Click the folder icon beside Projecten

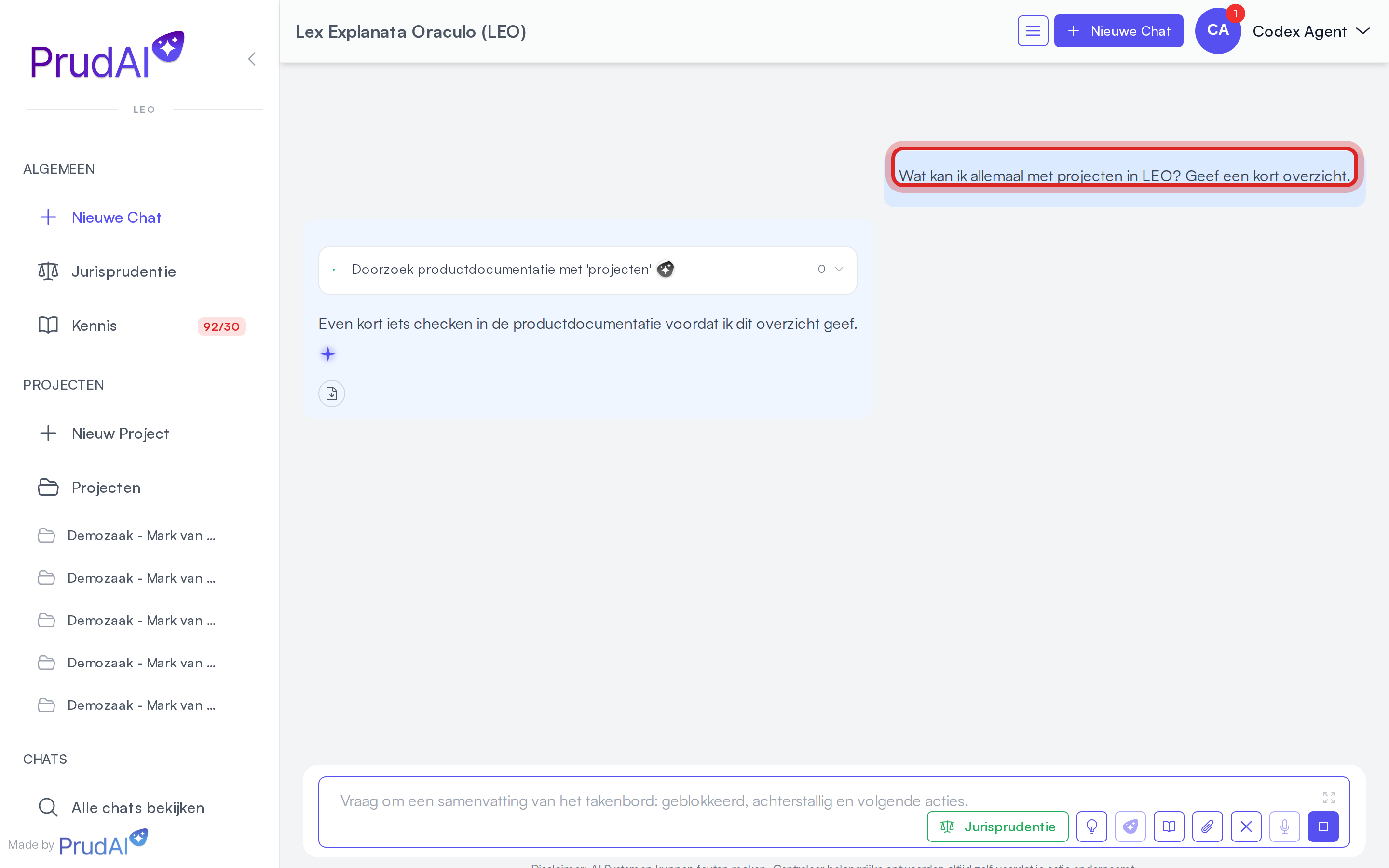pyautogui.click(x=48, y=487)
